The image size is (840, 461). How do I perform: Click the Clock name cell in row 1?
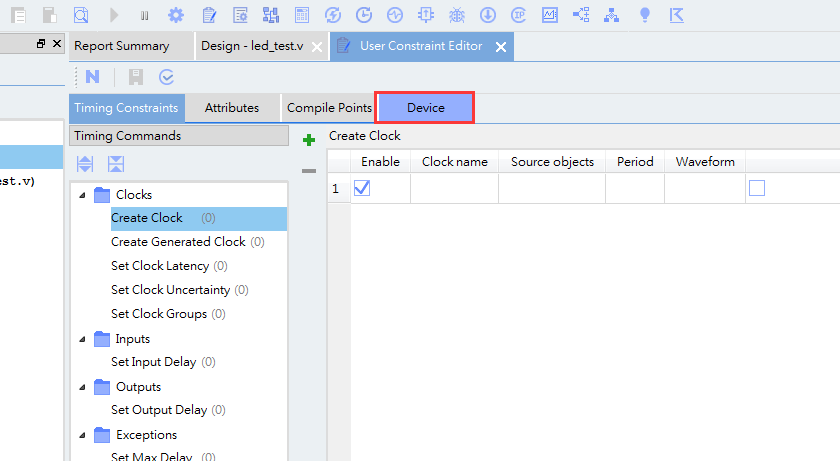click(x=454, y=188)
